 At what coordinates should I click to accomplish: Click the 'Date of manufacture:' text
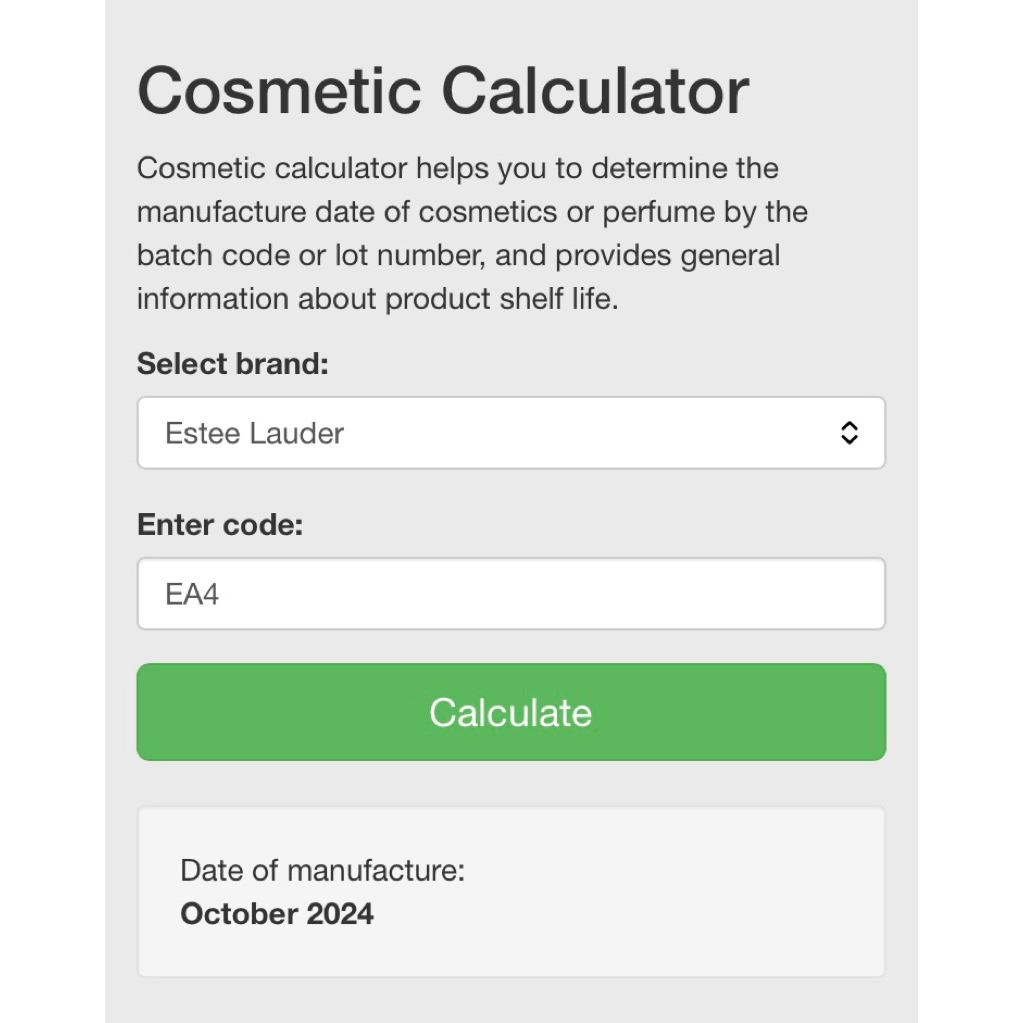[322, 870]
